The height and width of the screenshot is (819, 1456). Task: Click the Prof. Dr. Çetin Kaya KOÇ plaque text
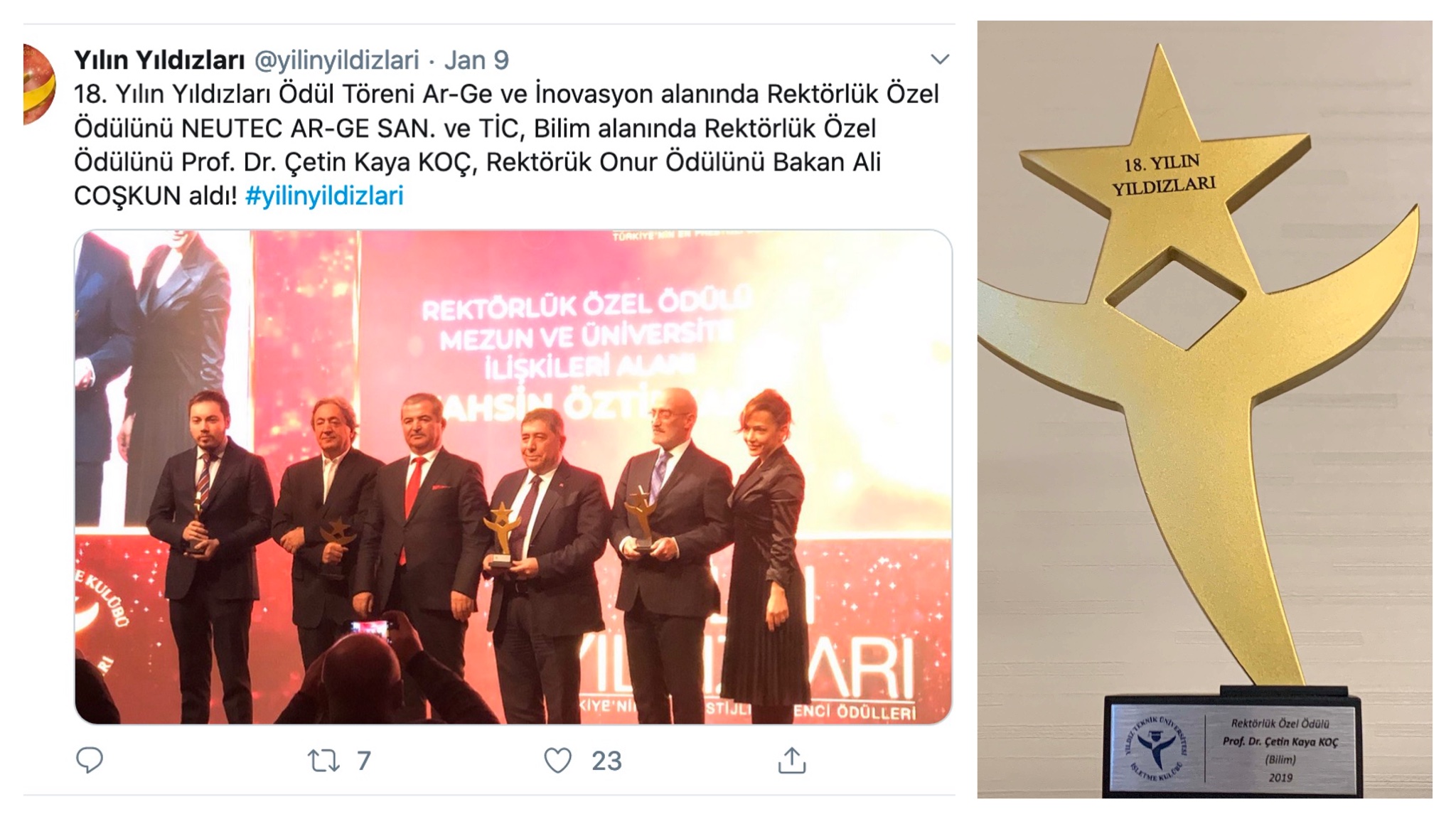pyautogui.click(x=1280, y=742)
